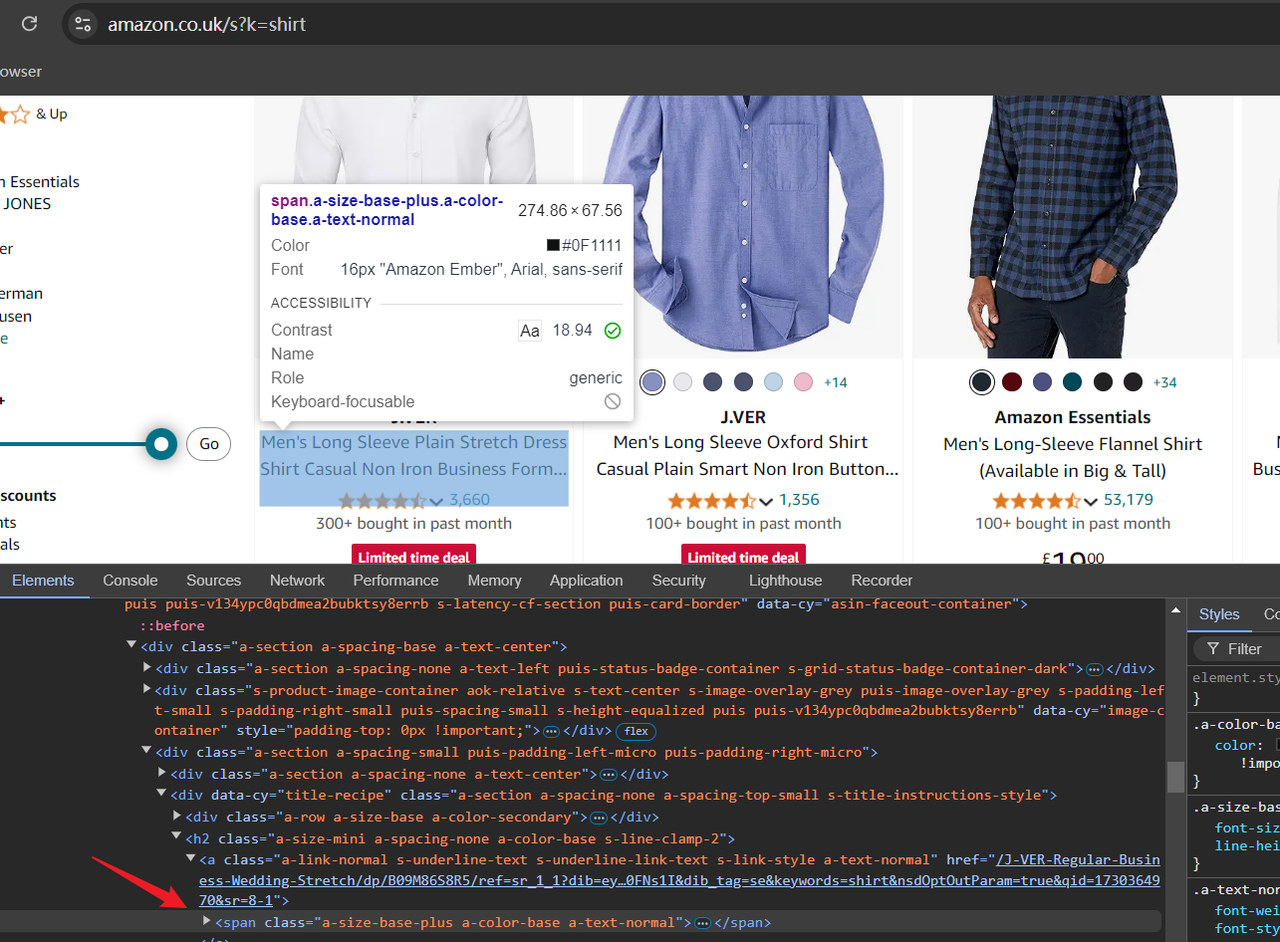This screenshot has height=942, width=1280.
Task: Select the teal swatch on the Flannel Shirt
Action: (1072, 382)
